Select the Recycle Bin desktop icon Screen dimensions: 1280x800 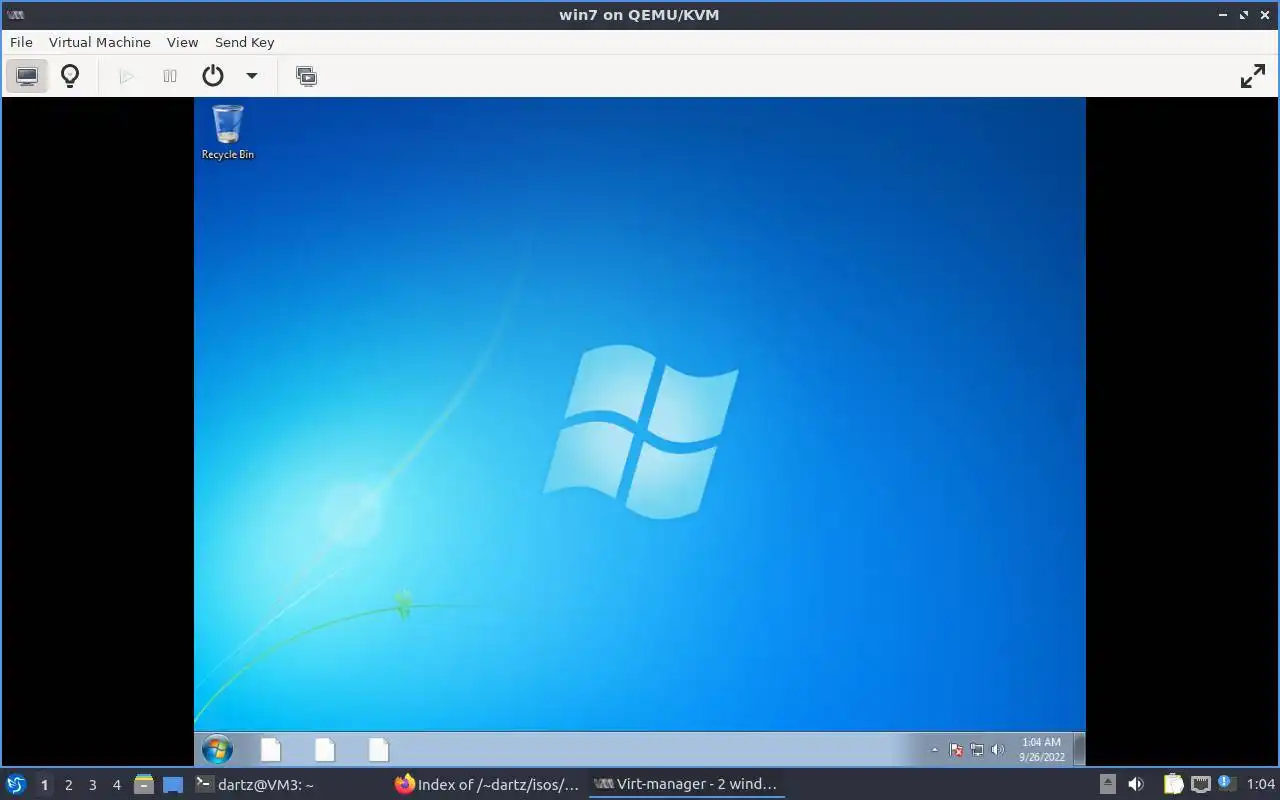228,132
